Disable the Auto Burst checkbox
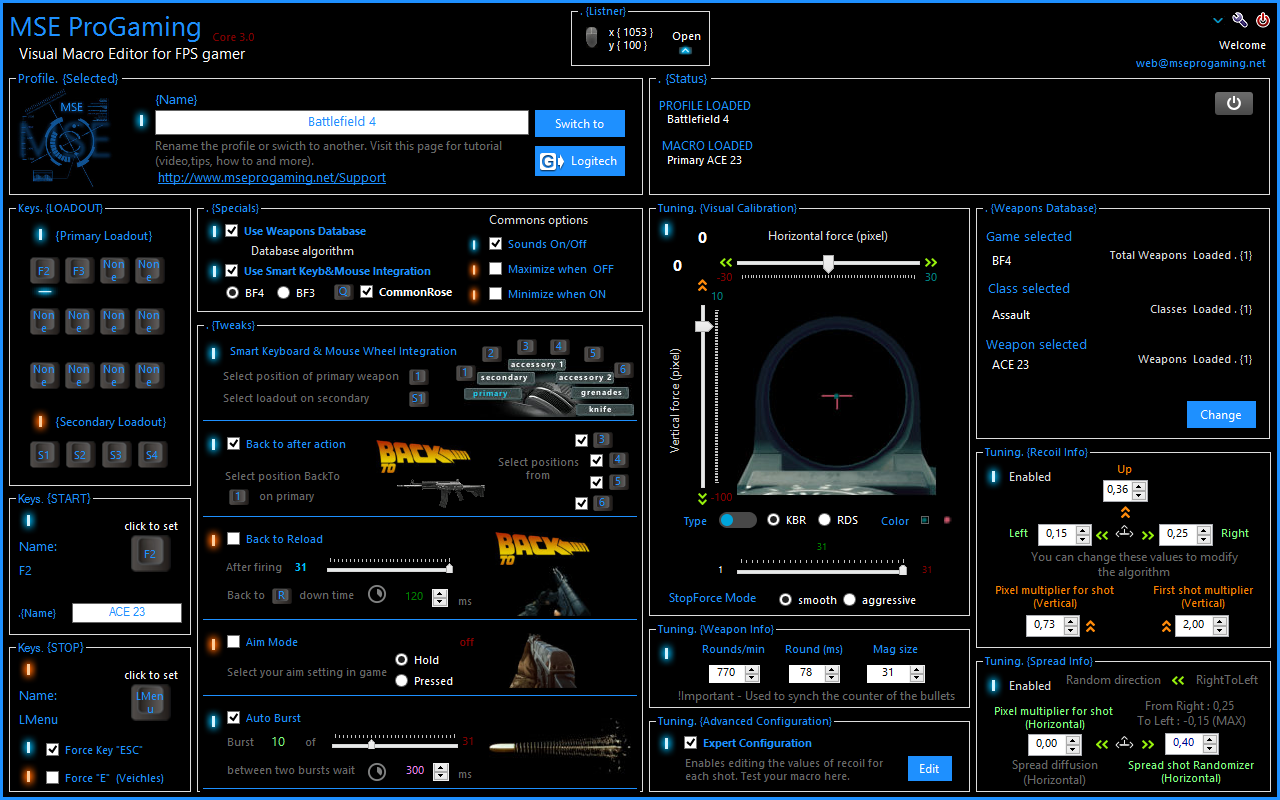Viewport: 1280px width, 800px height. [x=234, y=718]
